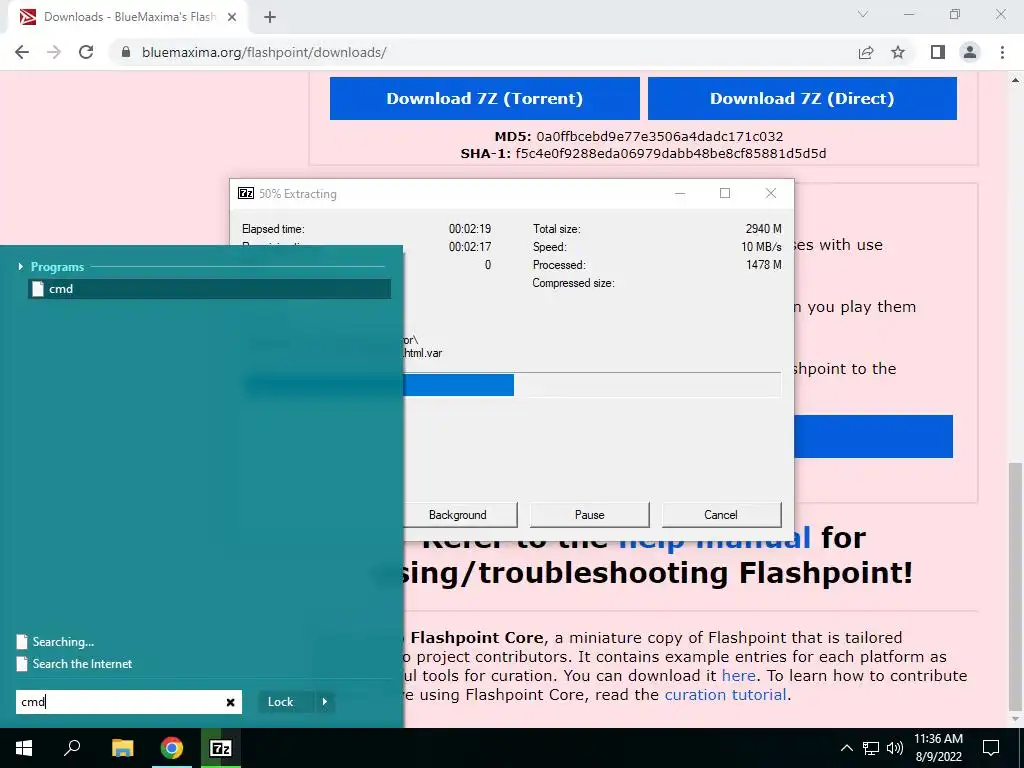
Task: Open the Windows Start button
Action: [x=24, y=748]
